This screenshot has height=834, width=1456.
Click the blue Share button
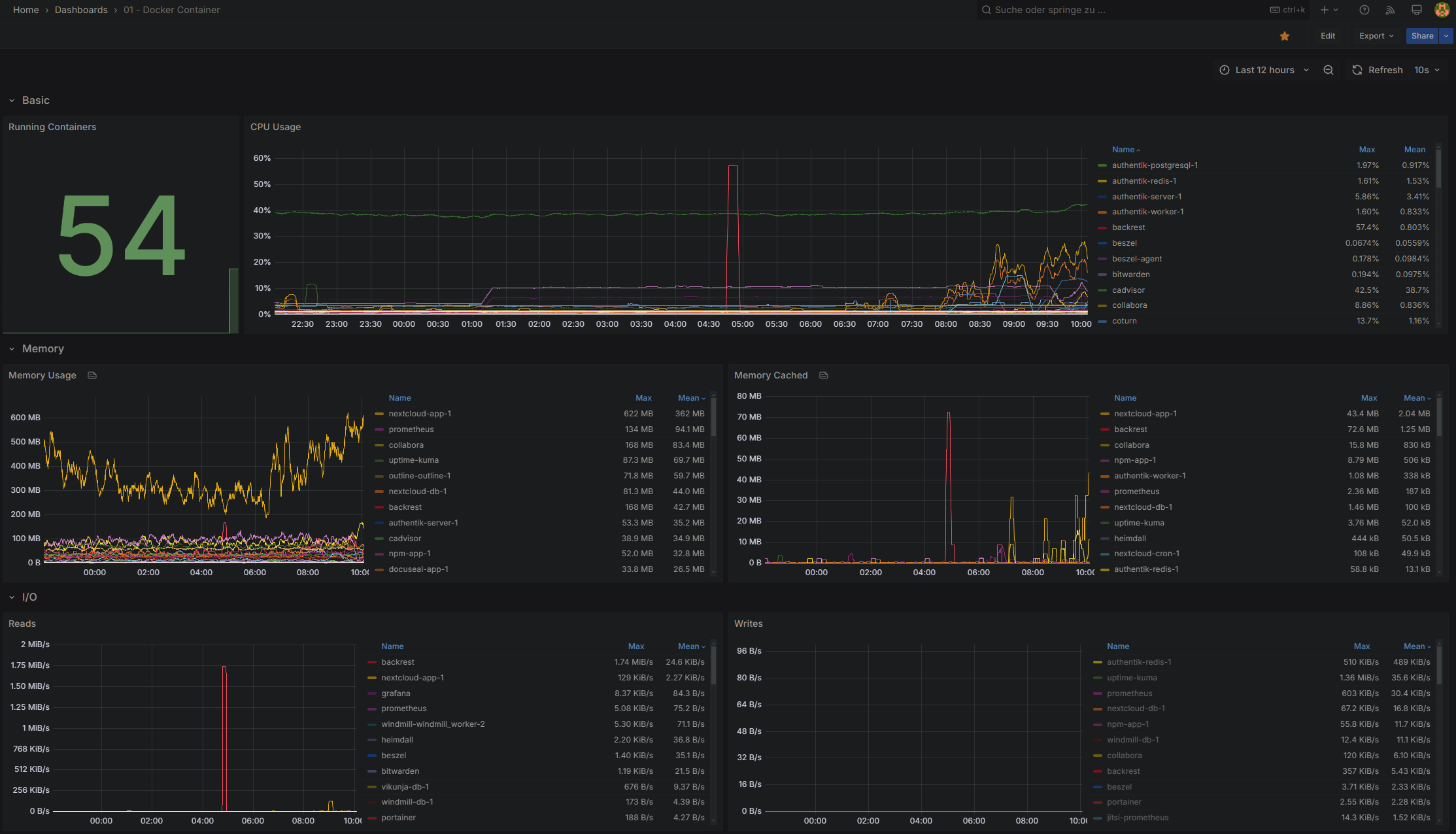click(1421, 36)
